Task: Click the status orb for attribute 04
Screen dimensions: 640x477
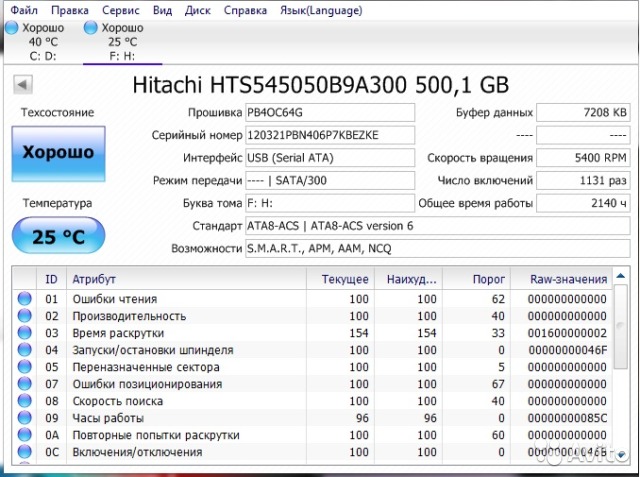Action: click(24, 350)
